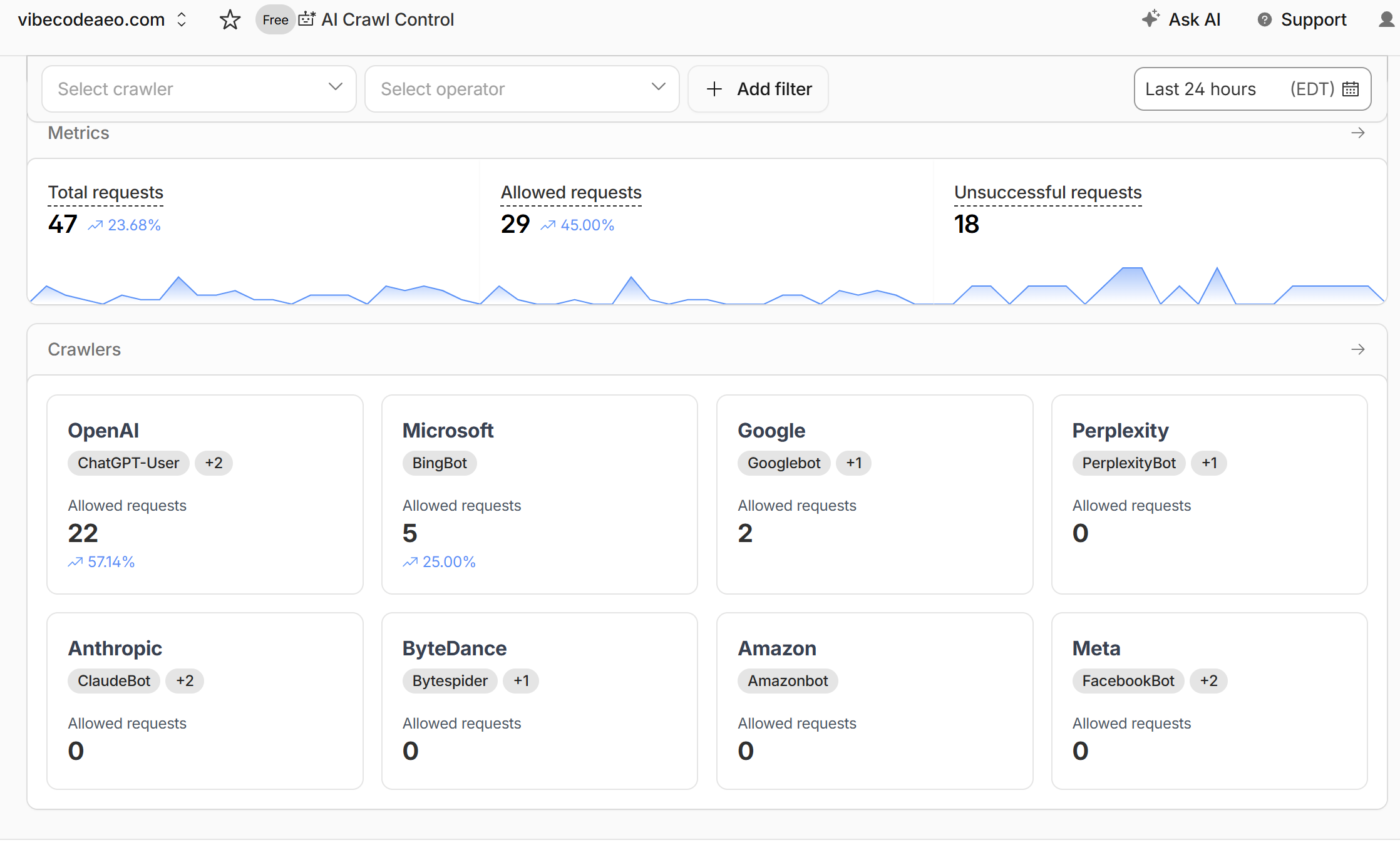Open the Last 24 hours date range picker
1400x845 pixels.
[x=1252, y=89]
